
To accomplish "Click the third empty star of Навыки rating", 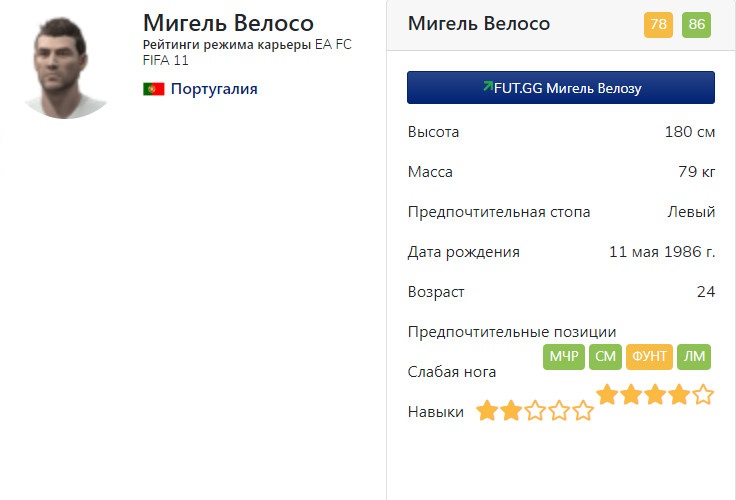I will [x=535, y=411].
